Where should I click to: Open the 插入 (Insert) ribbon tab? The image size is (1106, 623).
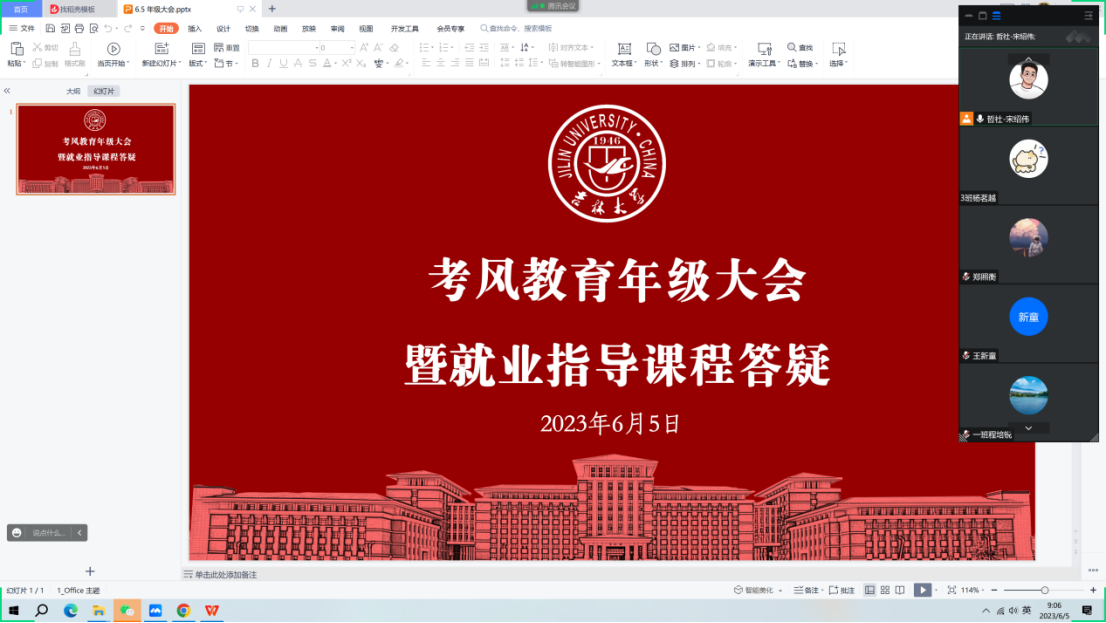tap(195, 29)
